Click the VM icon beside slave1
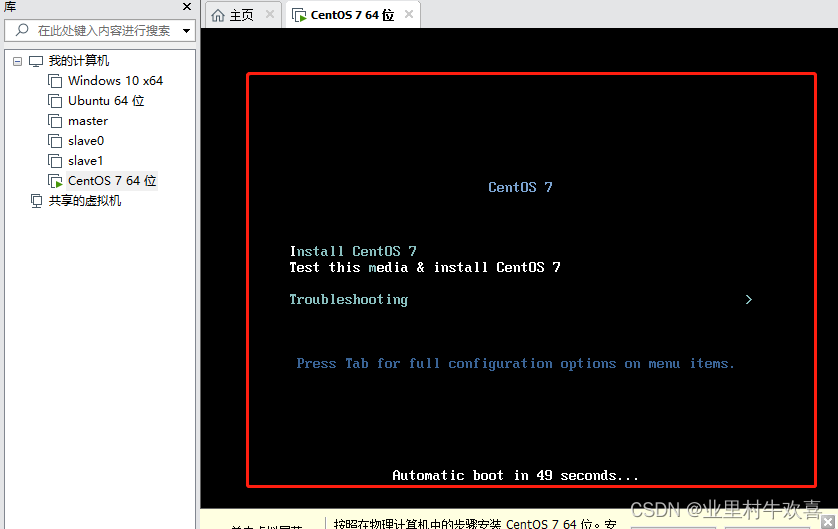This screenshot has width=838, height=529. click(55, 161)
